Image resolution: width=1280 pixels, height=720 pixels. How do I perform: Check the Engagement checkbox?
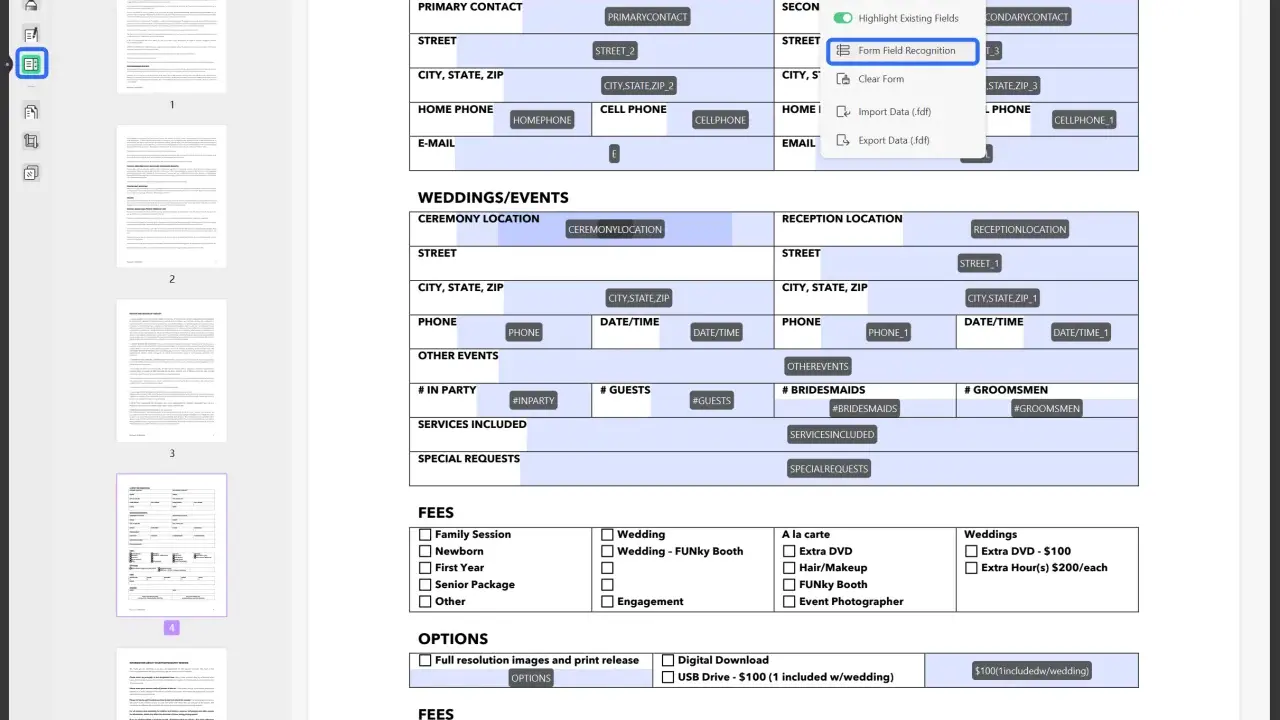point(607,601)
